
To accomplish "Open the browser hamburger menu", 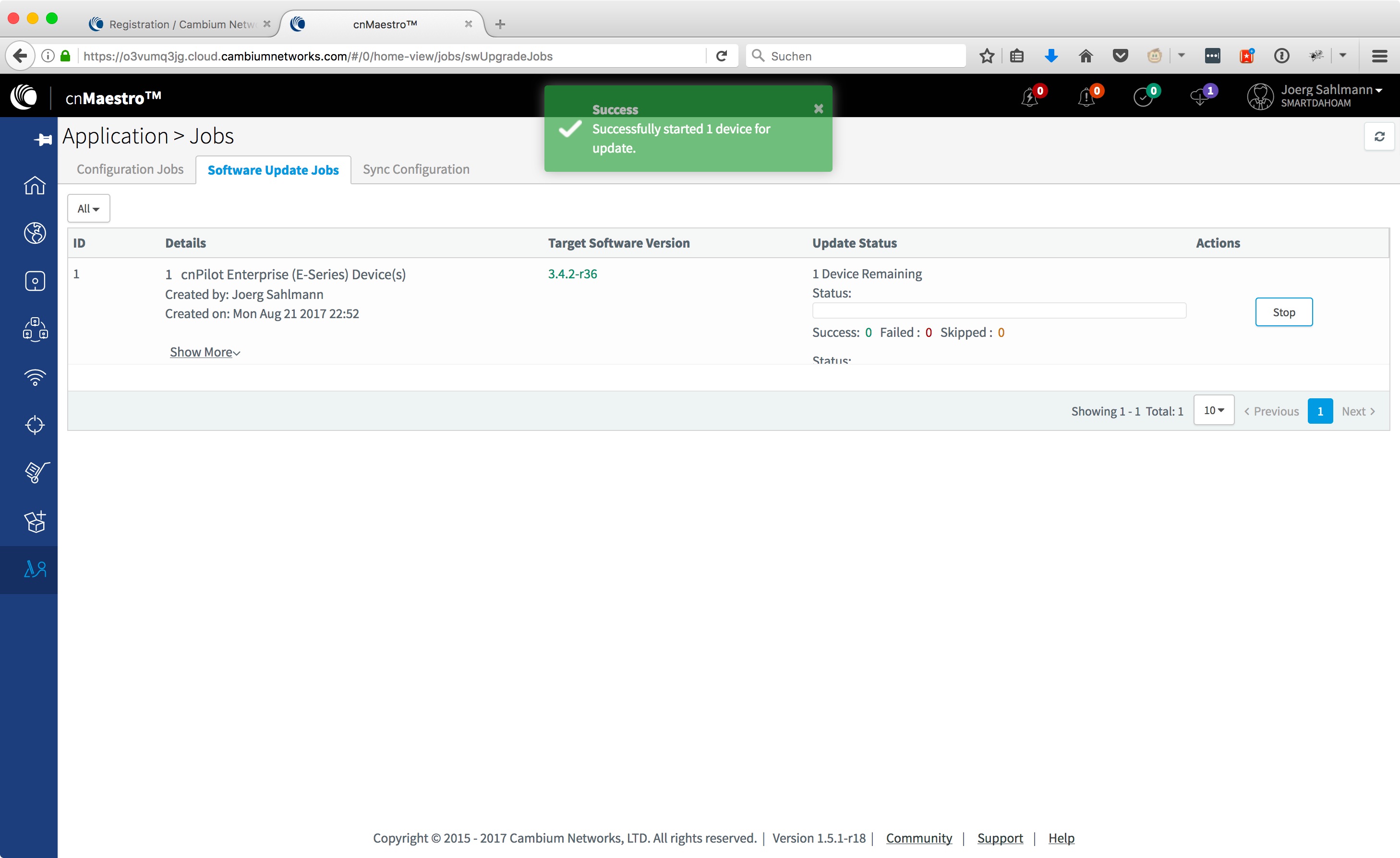I will click(1379, 56).
